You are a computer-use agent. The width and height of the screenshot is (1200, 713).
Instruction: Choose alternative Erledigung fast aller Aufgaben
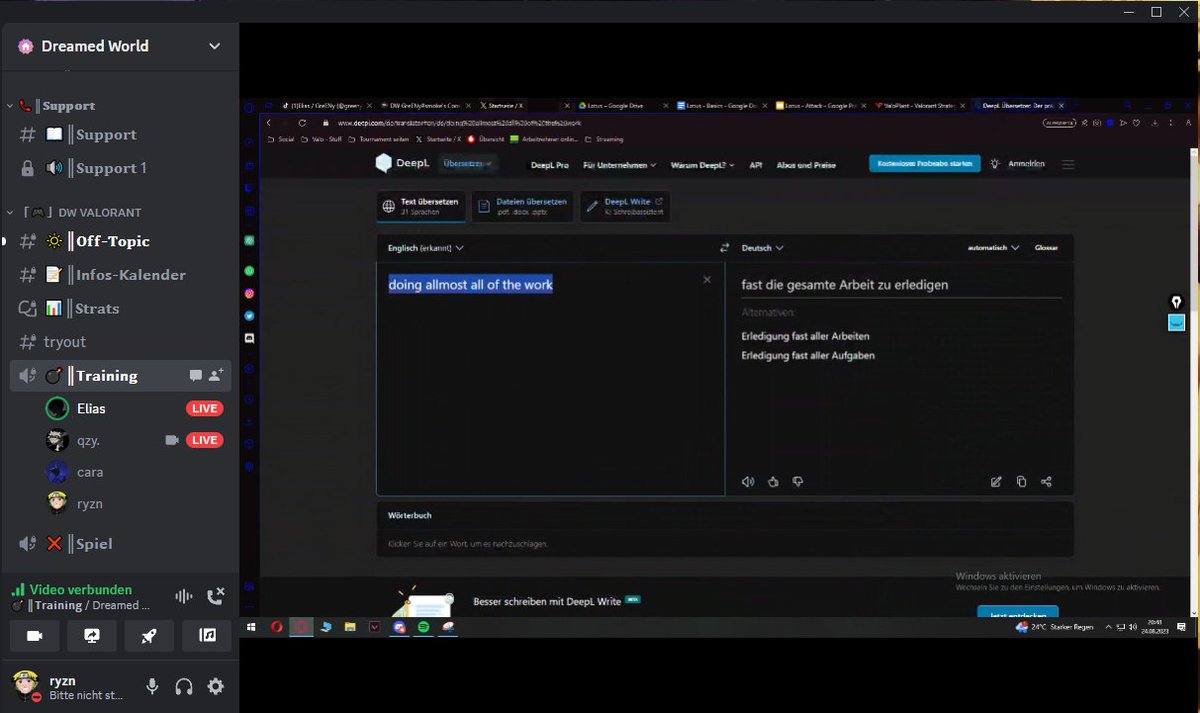808,355
